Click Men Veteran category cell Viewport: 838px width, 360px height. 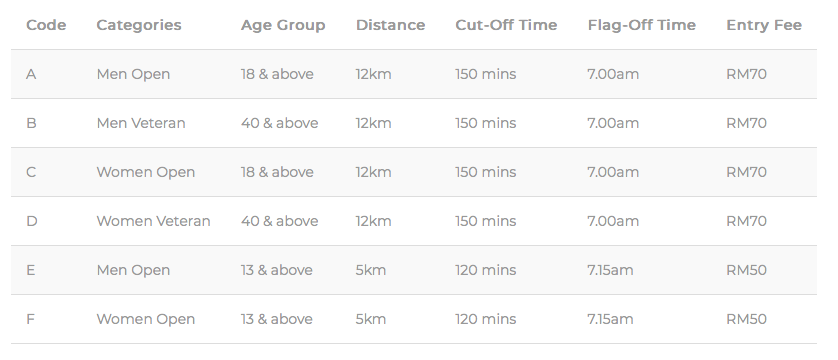tap(141, 123)
